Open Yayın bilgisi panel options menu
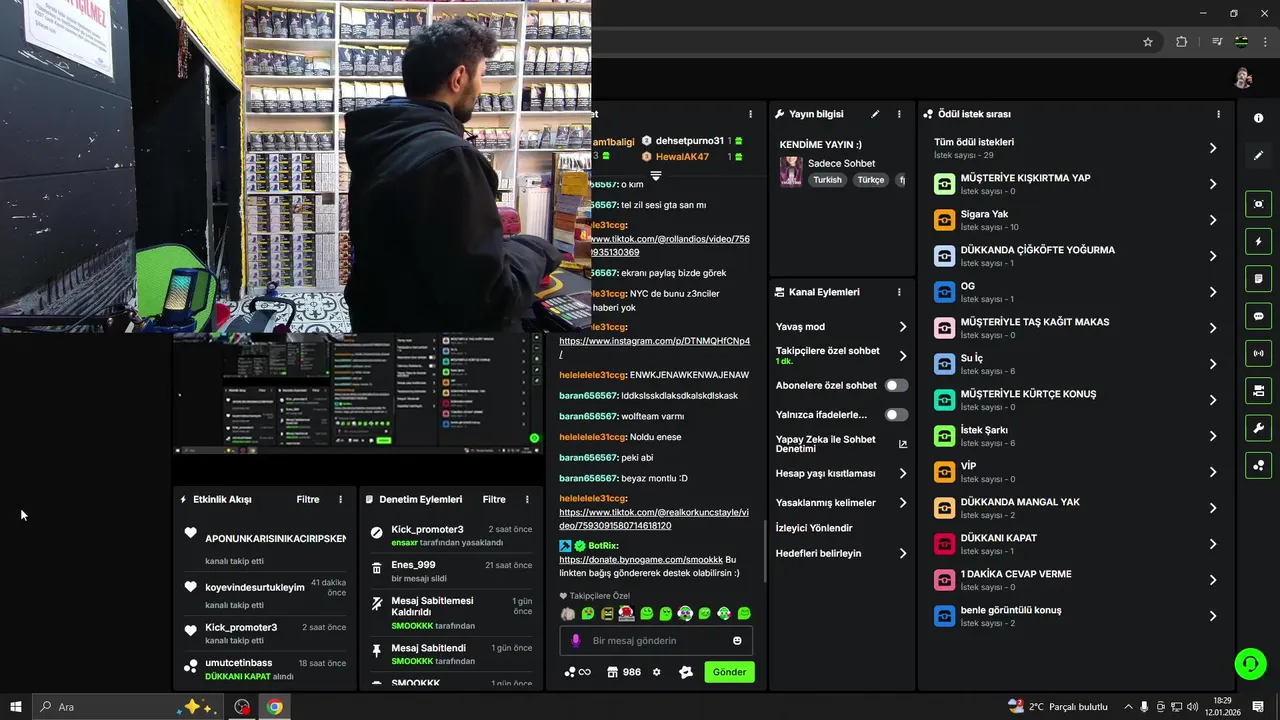Screen dimensions: 1280x720 pos(899,114)
